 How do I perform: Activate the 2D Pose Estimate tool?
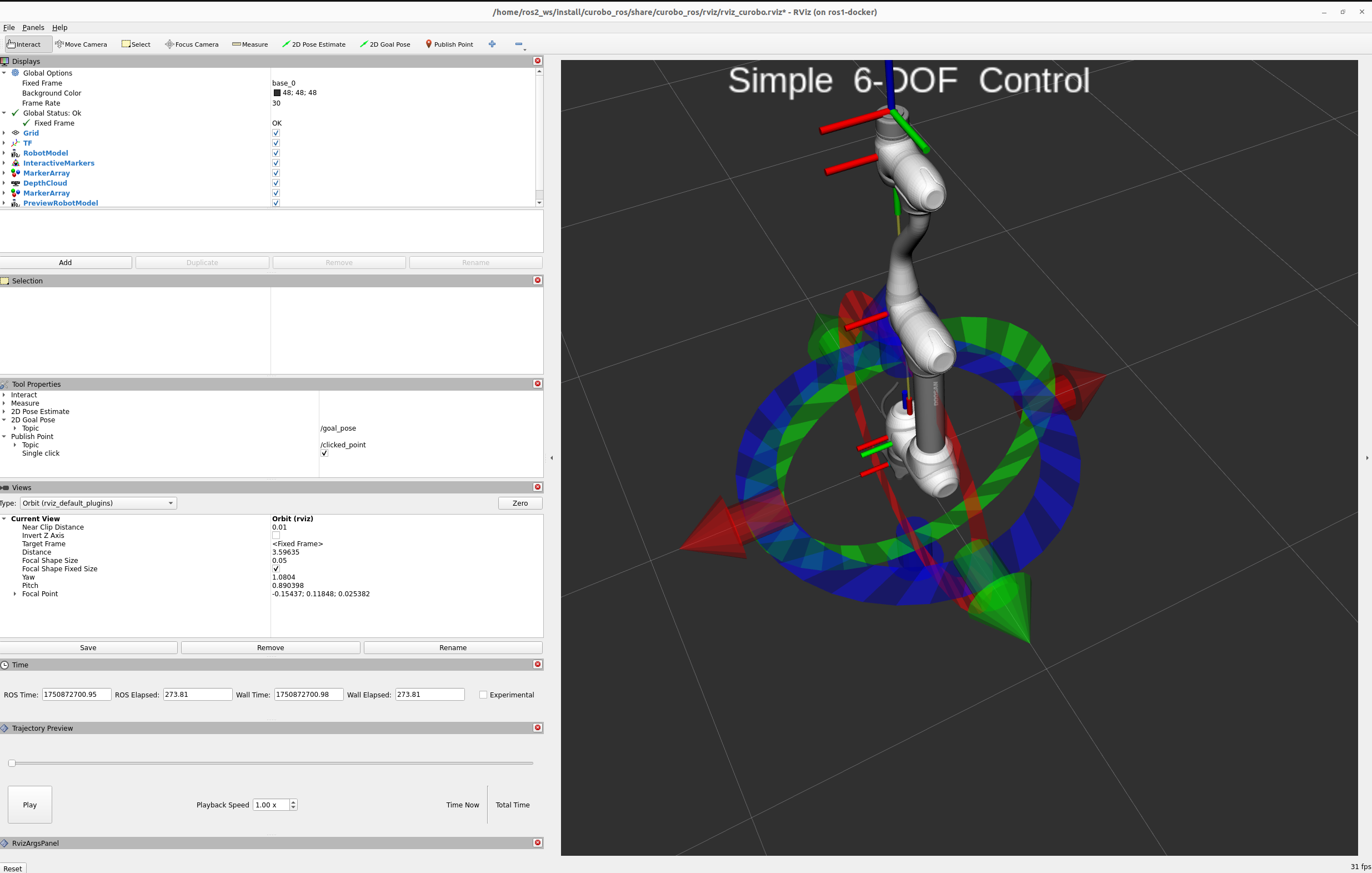coord(314,44)
